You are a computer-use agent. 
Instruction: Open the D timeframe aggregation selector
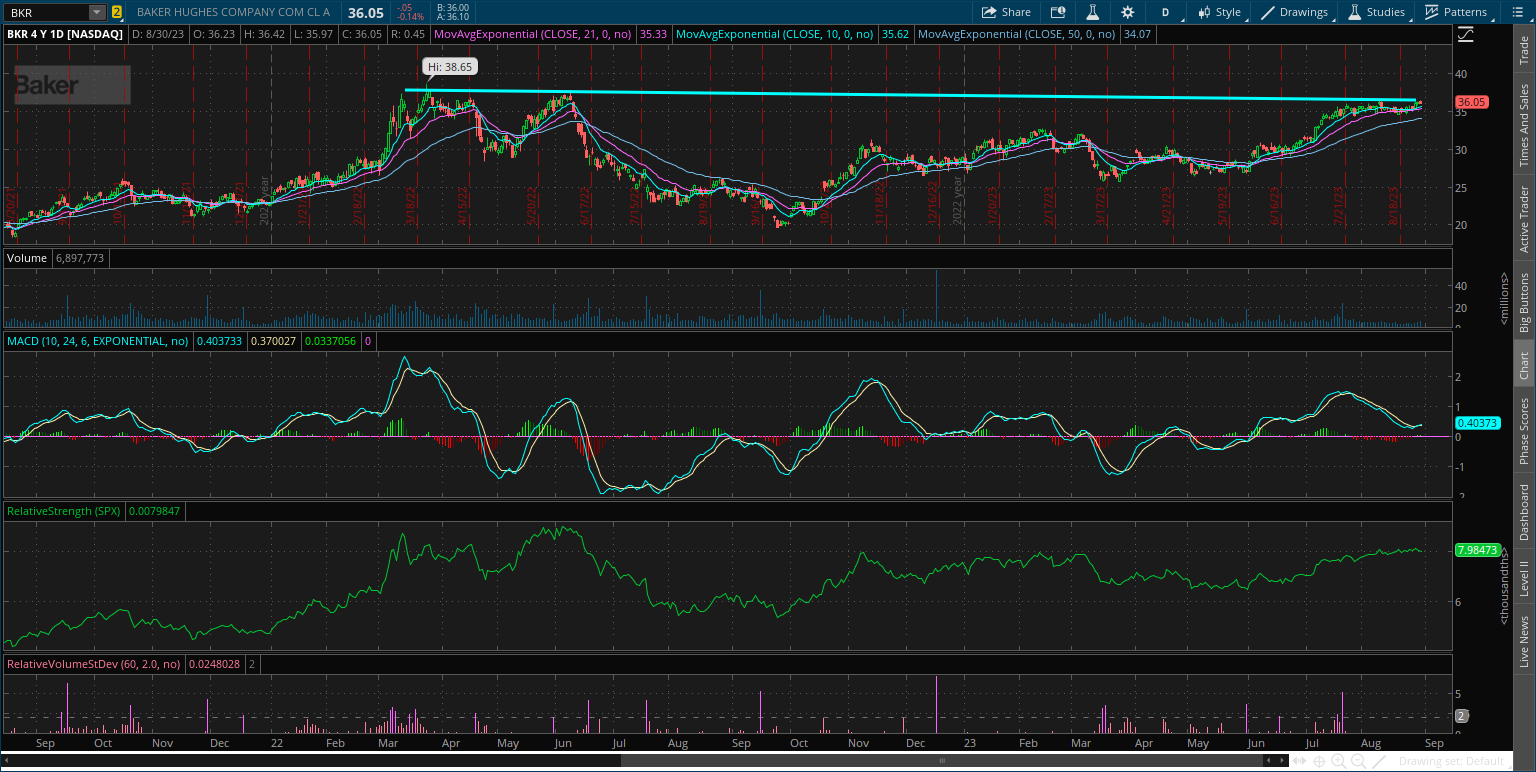[1165, 12]
